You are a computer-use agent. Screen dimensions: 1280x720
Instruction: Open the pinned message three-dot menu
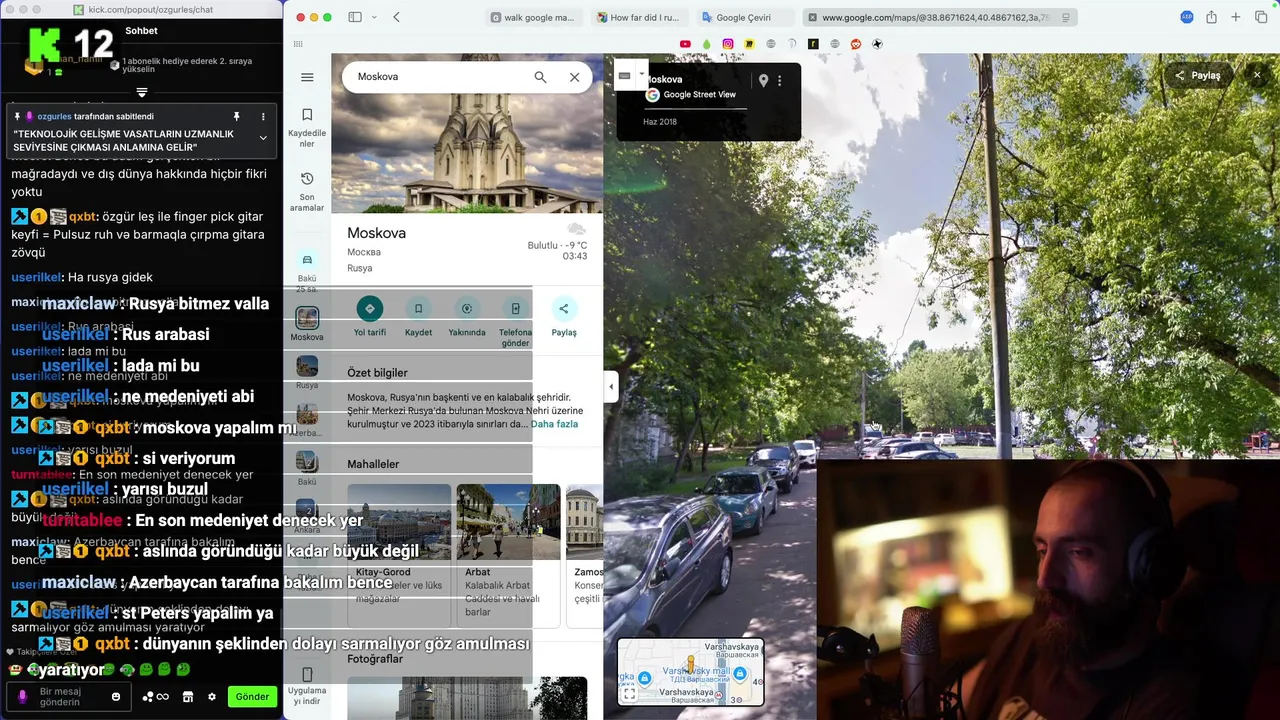pos(264,117)
